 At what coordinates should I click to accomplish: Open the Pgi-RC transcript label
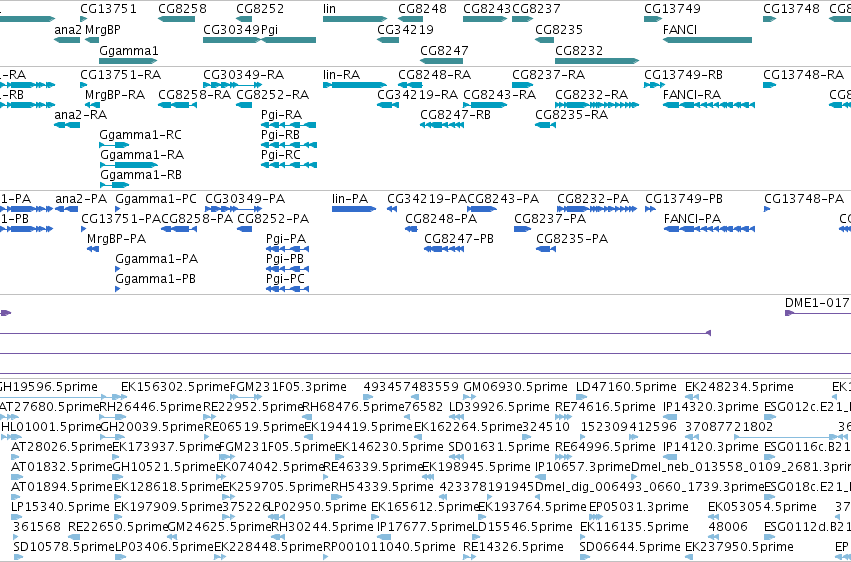pos(281,155)
